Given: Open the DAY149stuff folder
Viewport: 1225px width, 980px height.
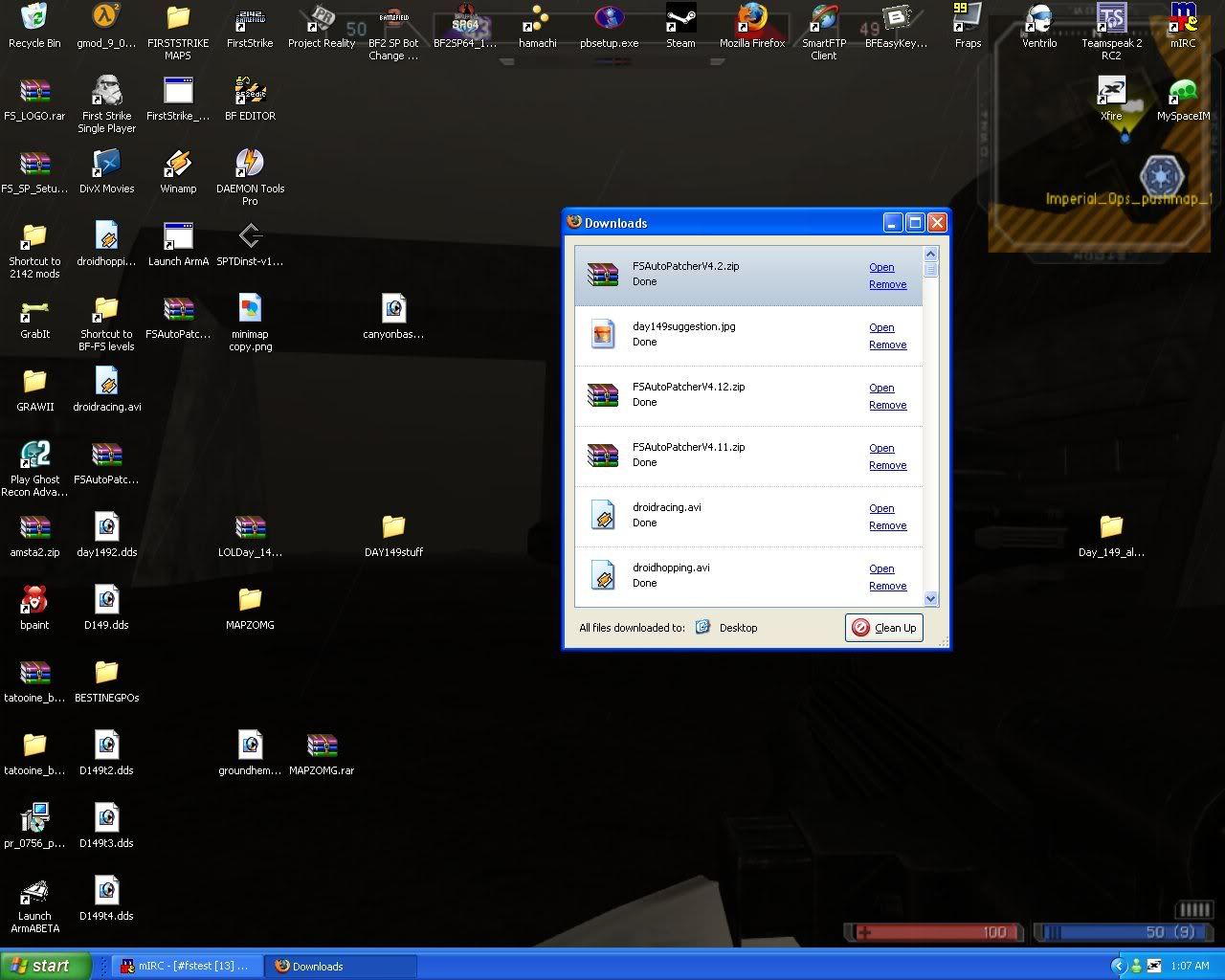Looking at the screenshot, I should tap(393, 535).
